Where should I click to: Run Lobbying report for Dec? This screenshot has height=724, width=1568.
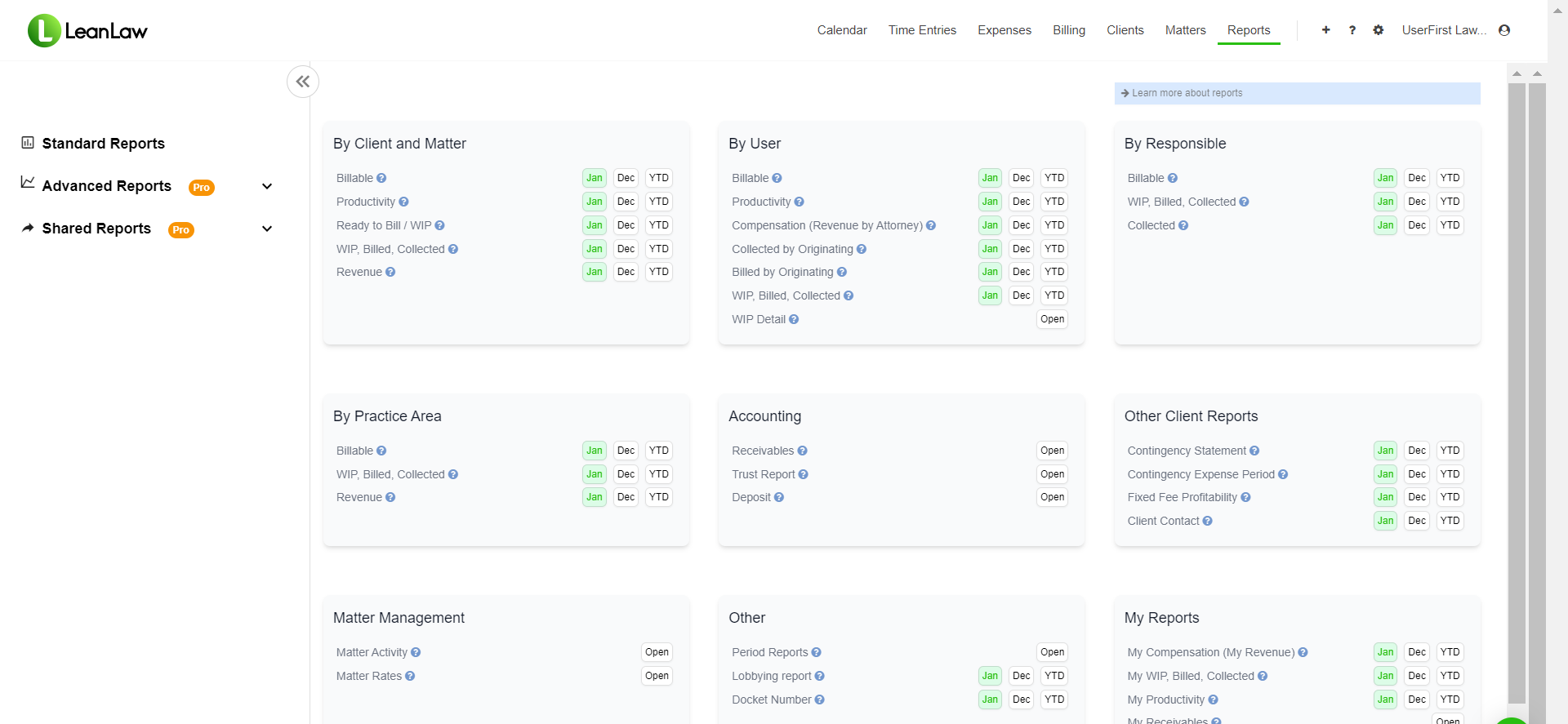(1022, 676)
